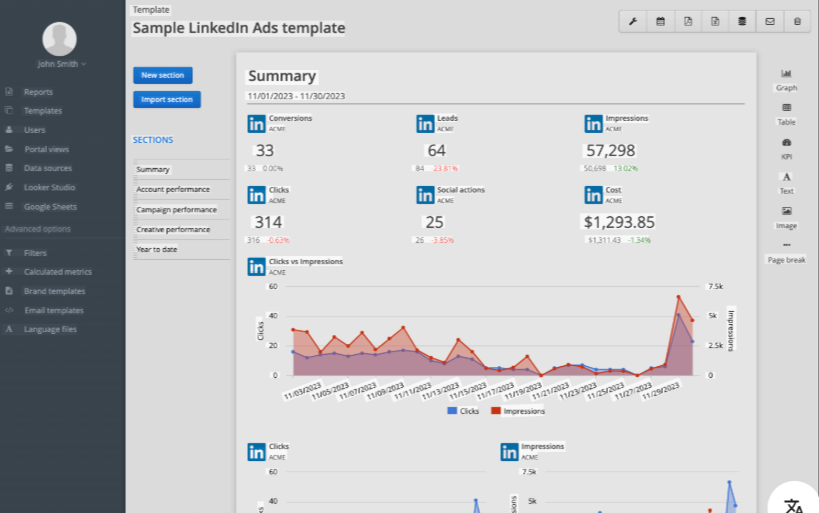Click the Import section button
This screenshot has width=819, height=513.
pyautogui.click(x=167, y=99)
